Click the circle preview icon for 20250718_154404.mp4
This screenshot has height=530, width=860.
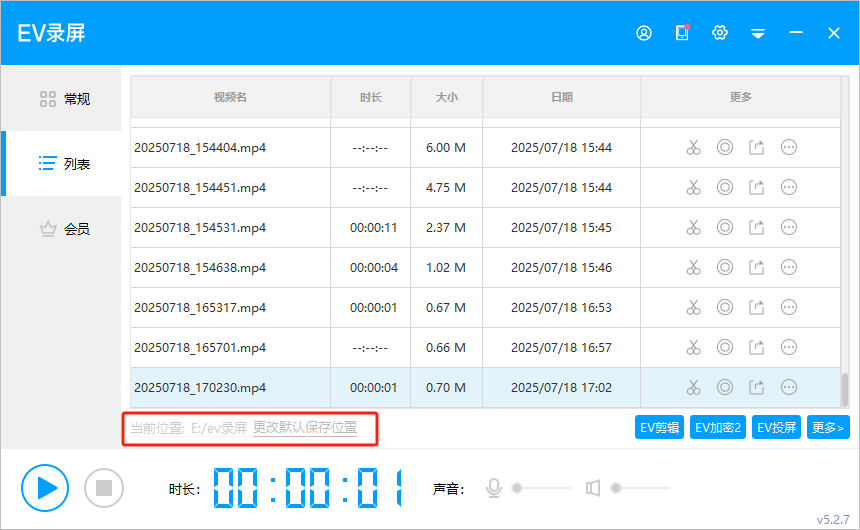(725, 148)
